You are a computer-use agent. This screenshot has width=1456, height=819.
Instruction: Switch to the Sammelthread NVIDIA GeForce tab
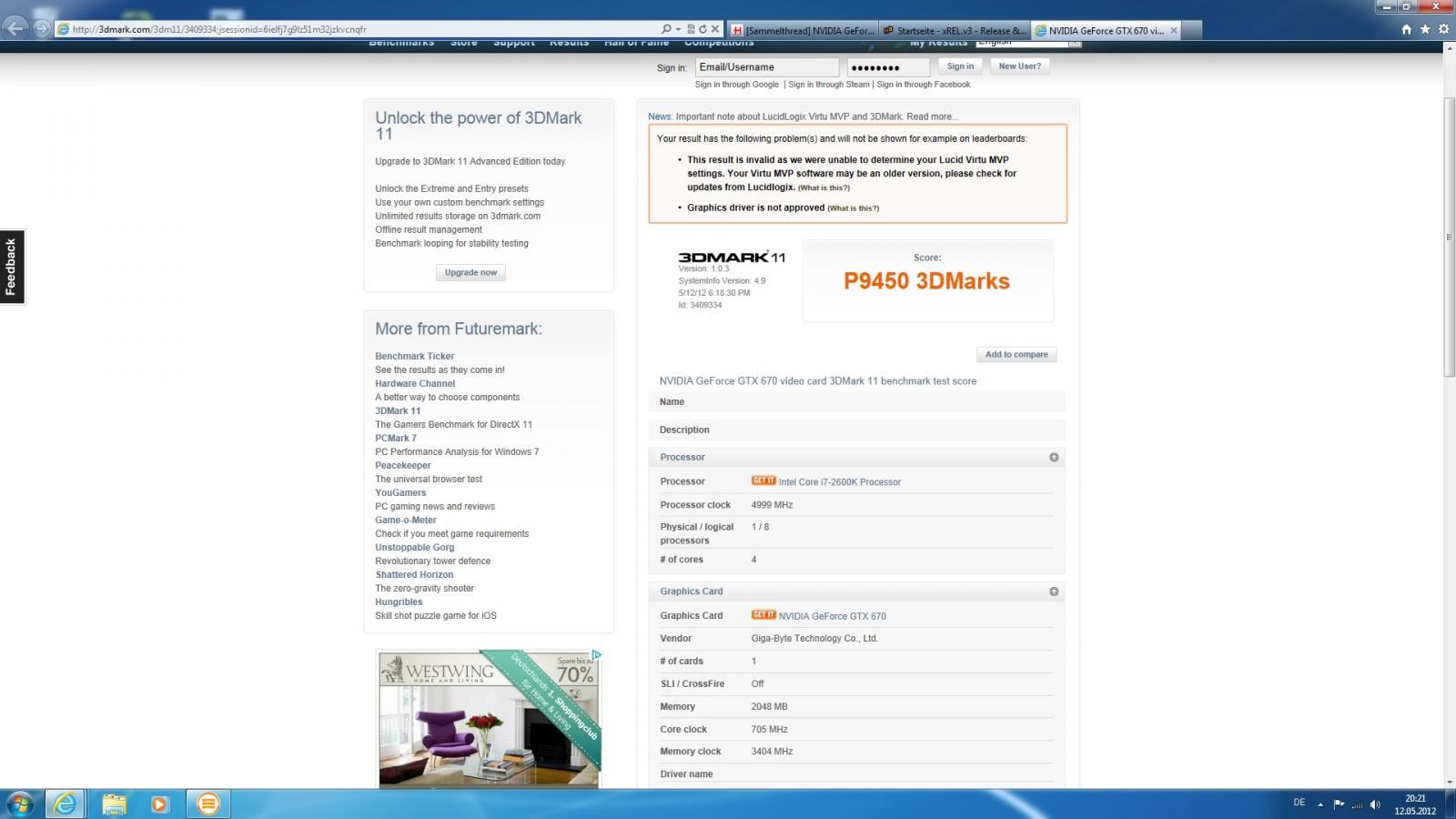tap(804, 30)
